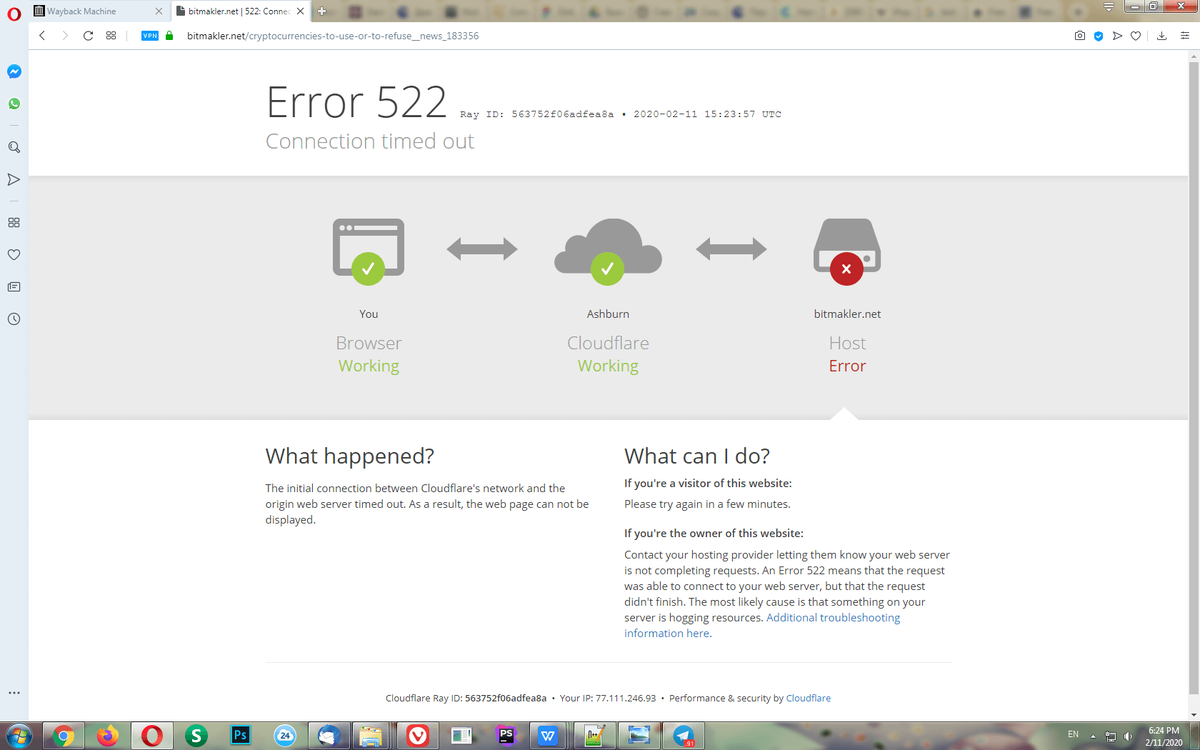This screenshot has width=1200, height=750.
Task: Open the sidebar search icon
Action: 14,147
